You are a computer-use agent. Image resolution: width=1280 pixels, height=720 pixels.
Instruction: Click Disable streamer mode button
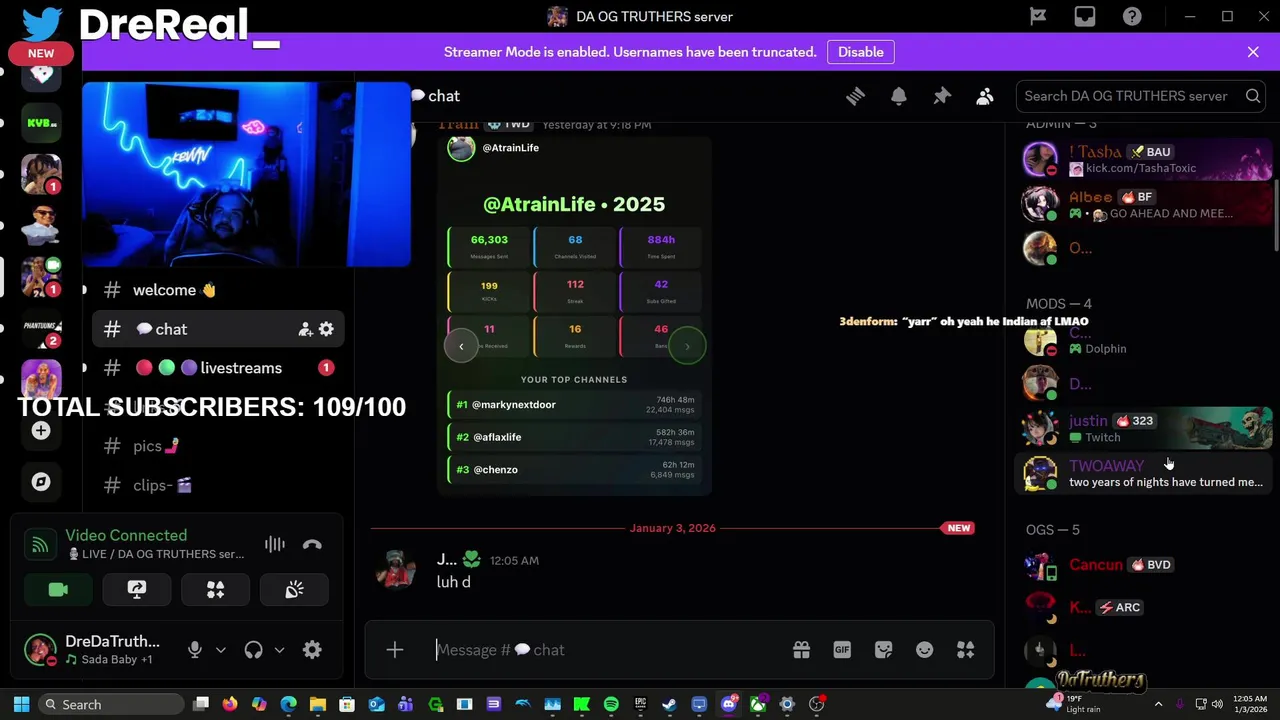[x=860, y=52]
